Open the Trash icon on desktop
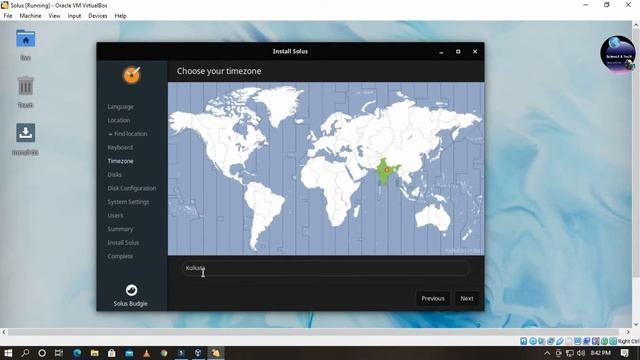640x360 pixels. point(25,86)
